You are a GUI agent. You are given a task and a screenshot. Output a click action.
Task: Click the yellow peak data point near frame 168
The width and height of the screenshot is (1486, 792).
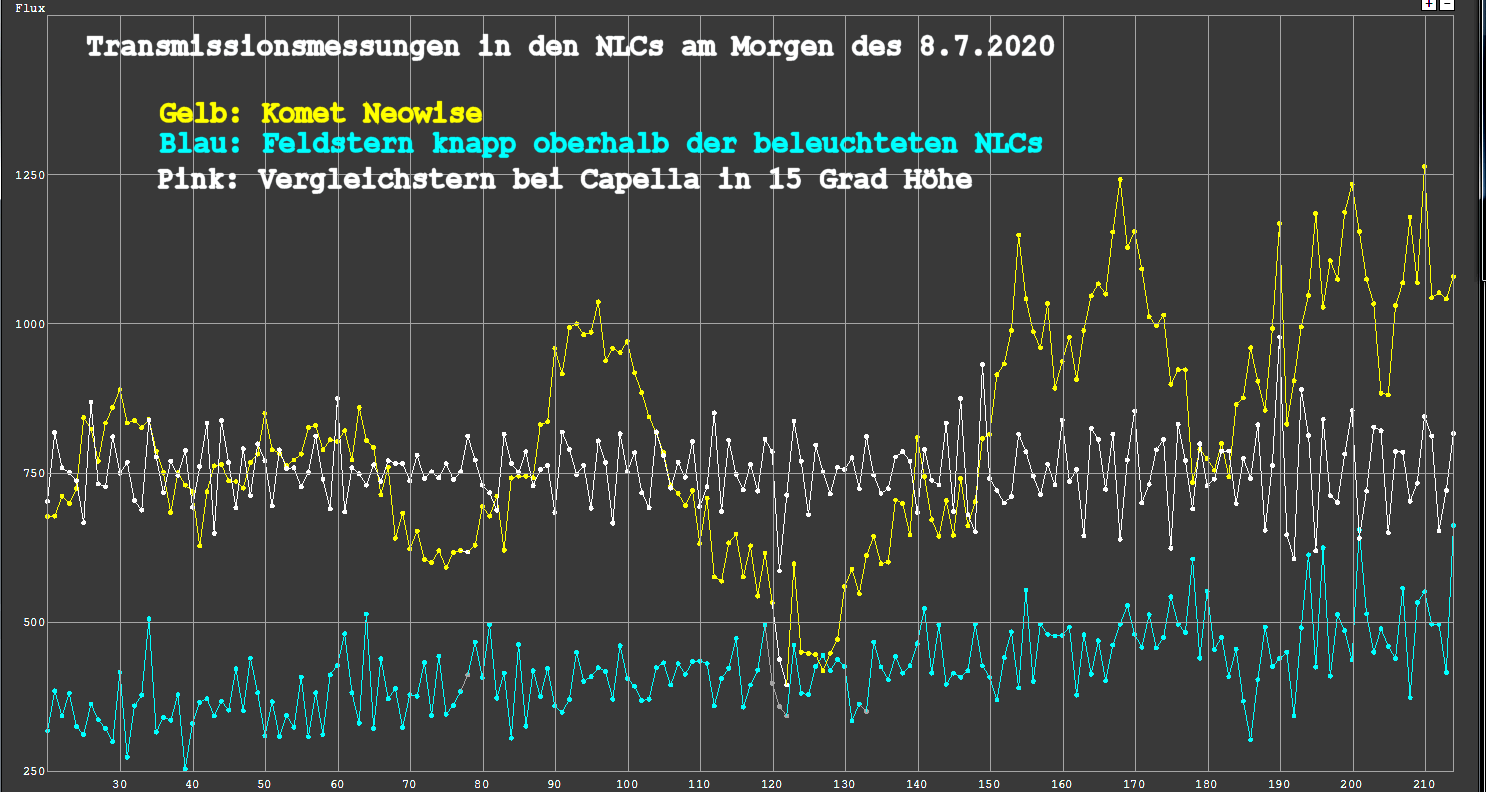tap(1120, 180)
